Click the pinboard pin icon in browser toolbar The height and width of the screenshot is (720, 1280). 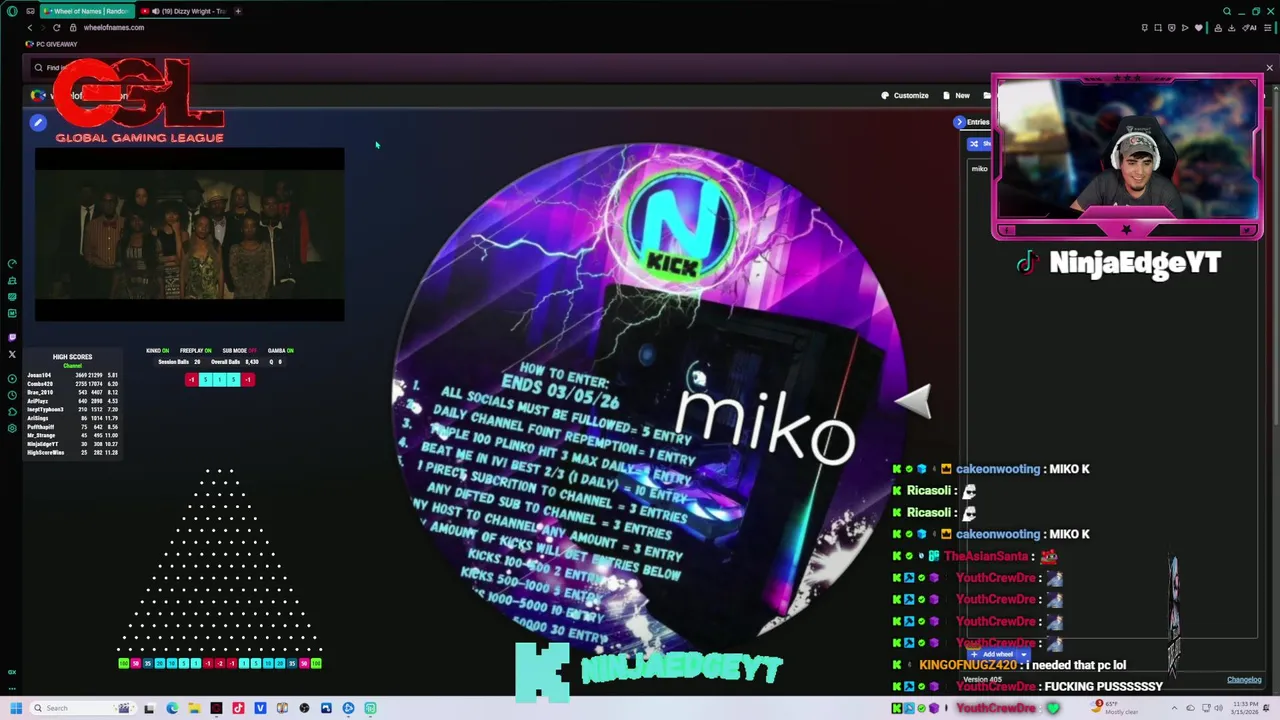point(1145,27)
